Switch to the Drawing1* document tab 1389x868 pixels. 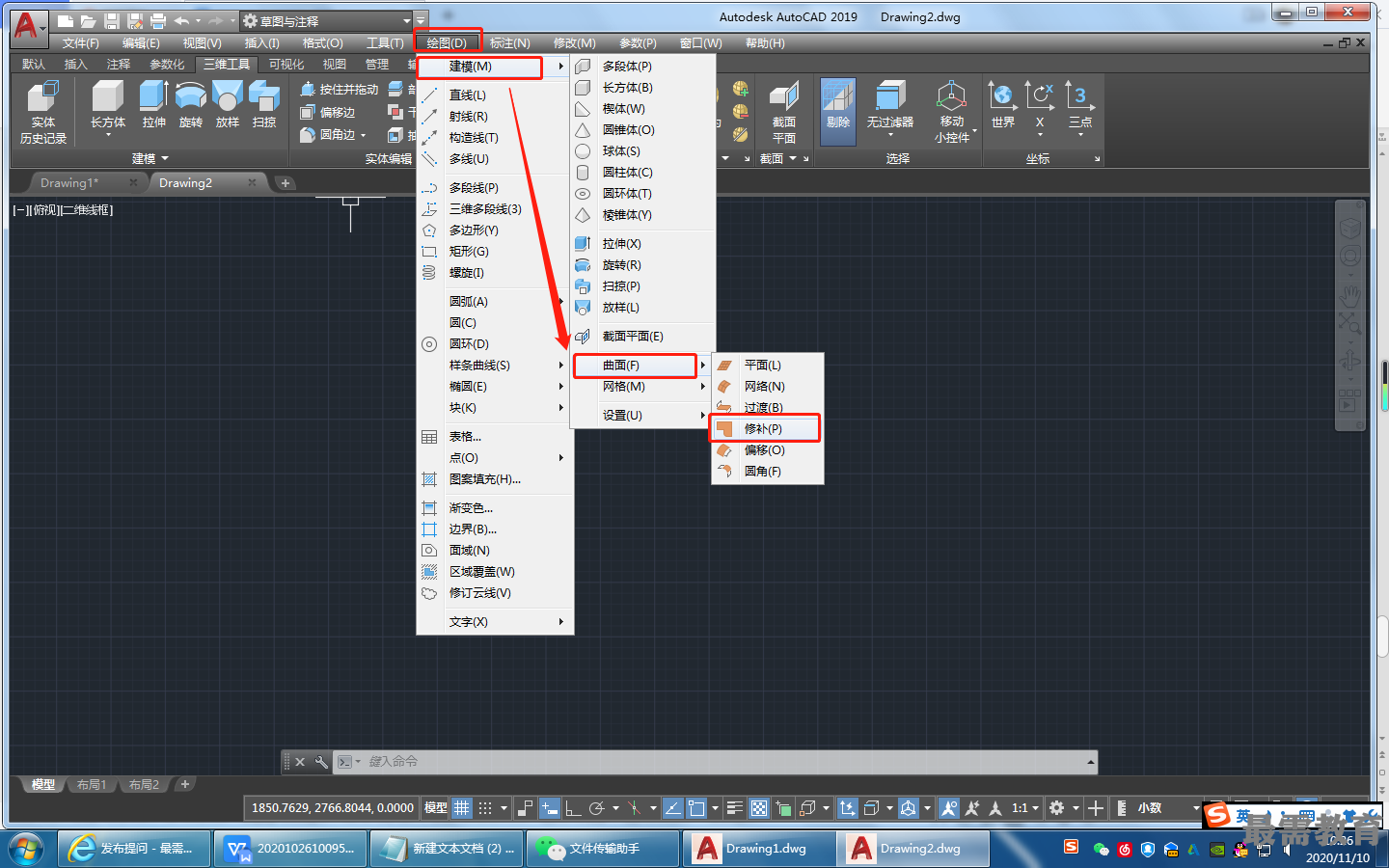click(69, 182)
